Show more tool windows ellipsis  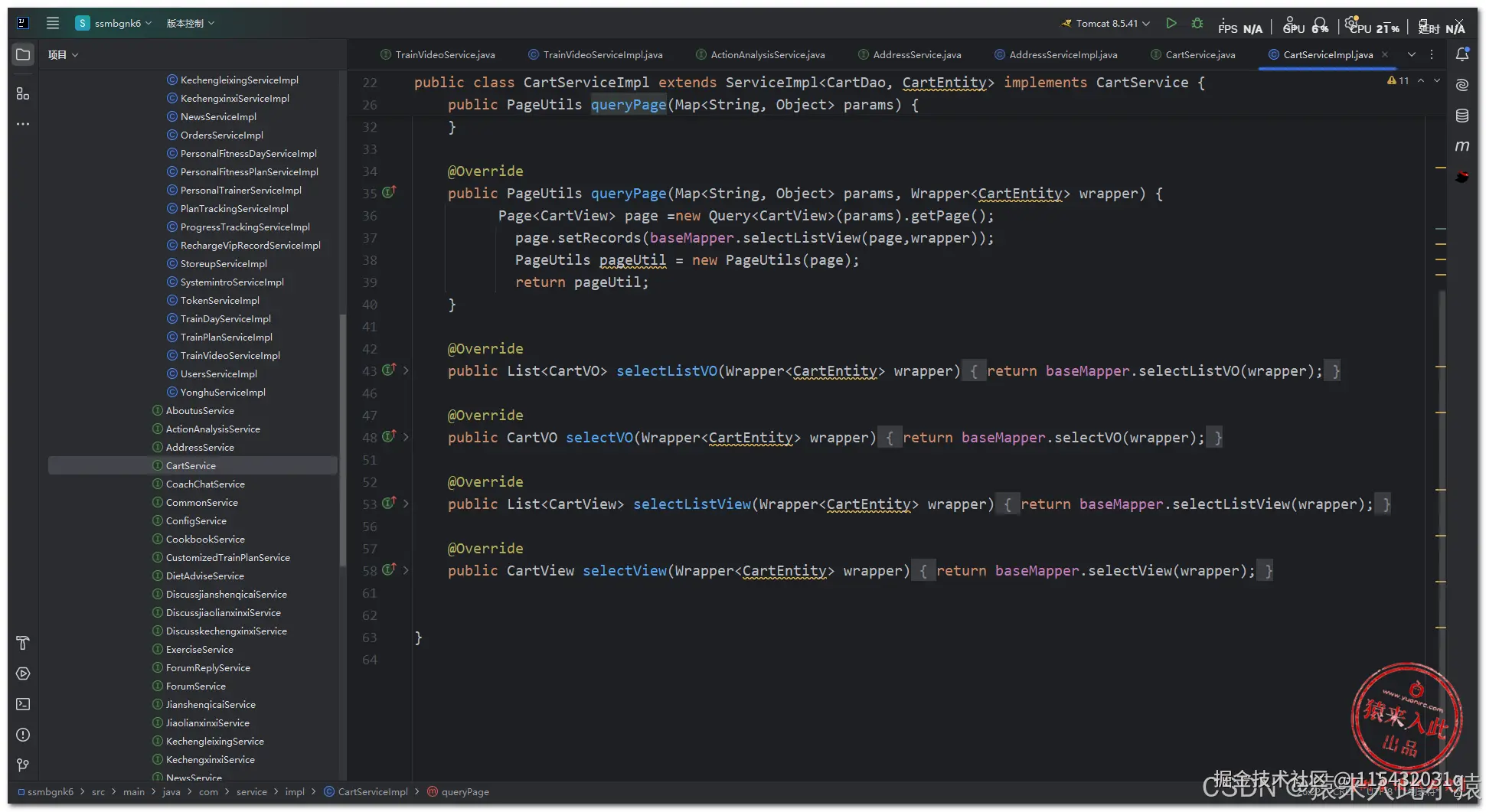tap(23, 124)
